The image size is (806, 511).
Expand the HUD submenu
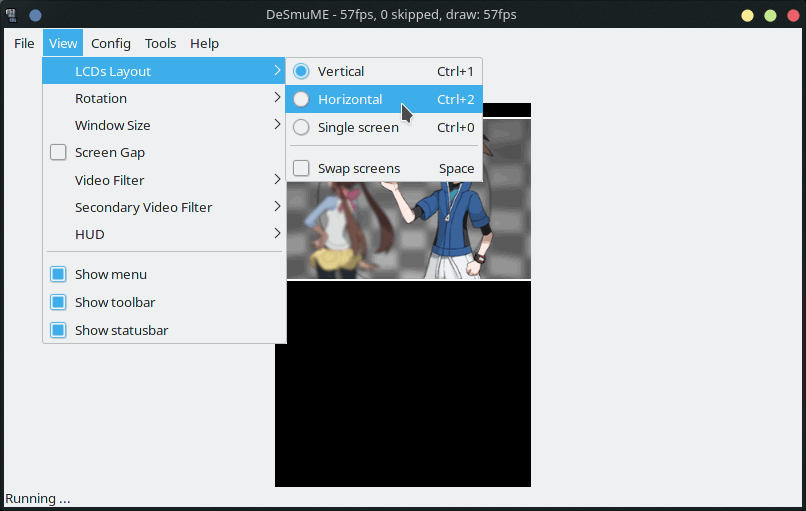tap(164, 234)
